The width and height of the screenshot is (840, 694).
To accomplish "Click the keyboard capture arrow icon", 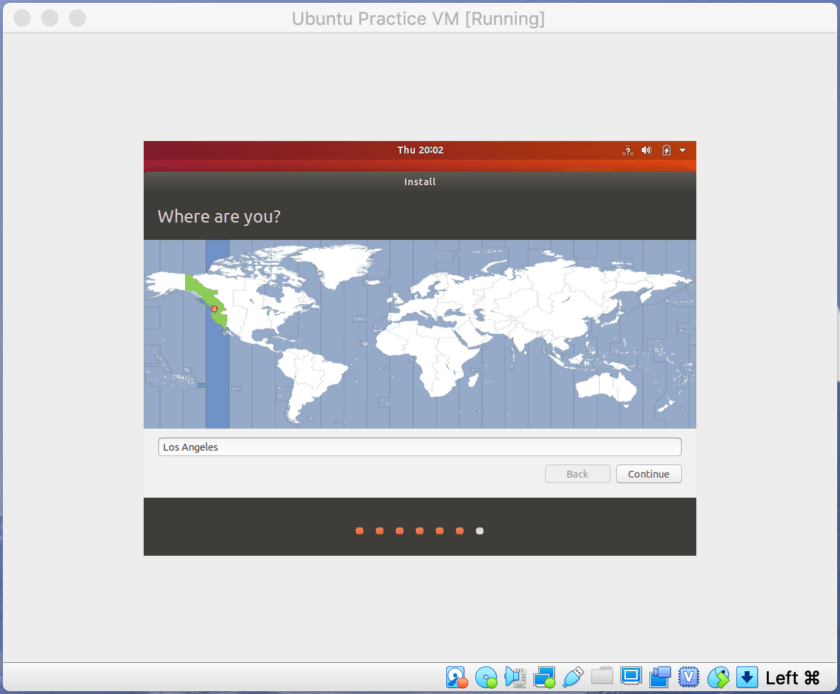I will coord(747,677).
